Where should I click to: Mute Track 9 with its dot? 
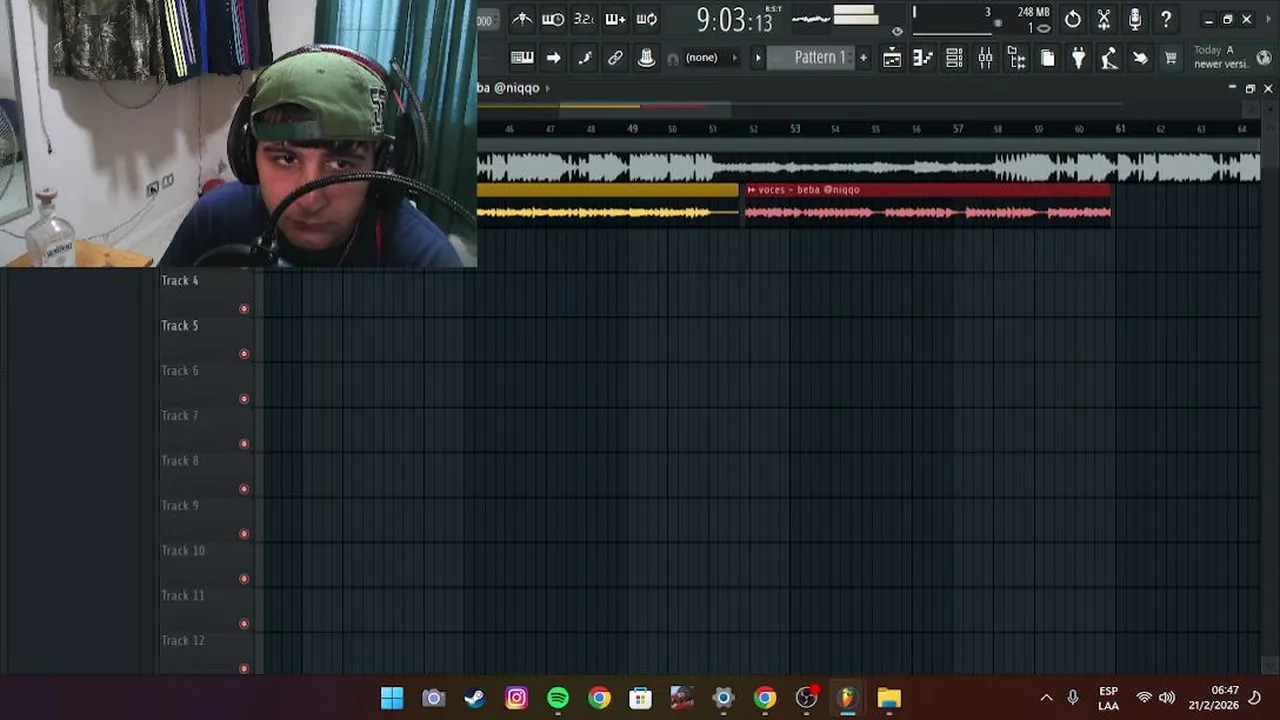coord(244,534)
